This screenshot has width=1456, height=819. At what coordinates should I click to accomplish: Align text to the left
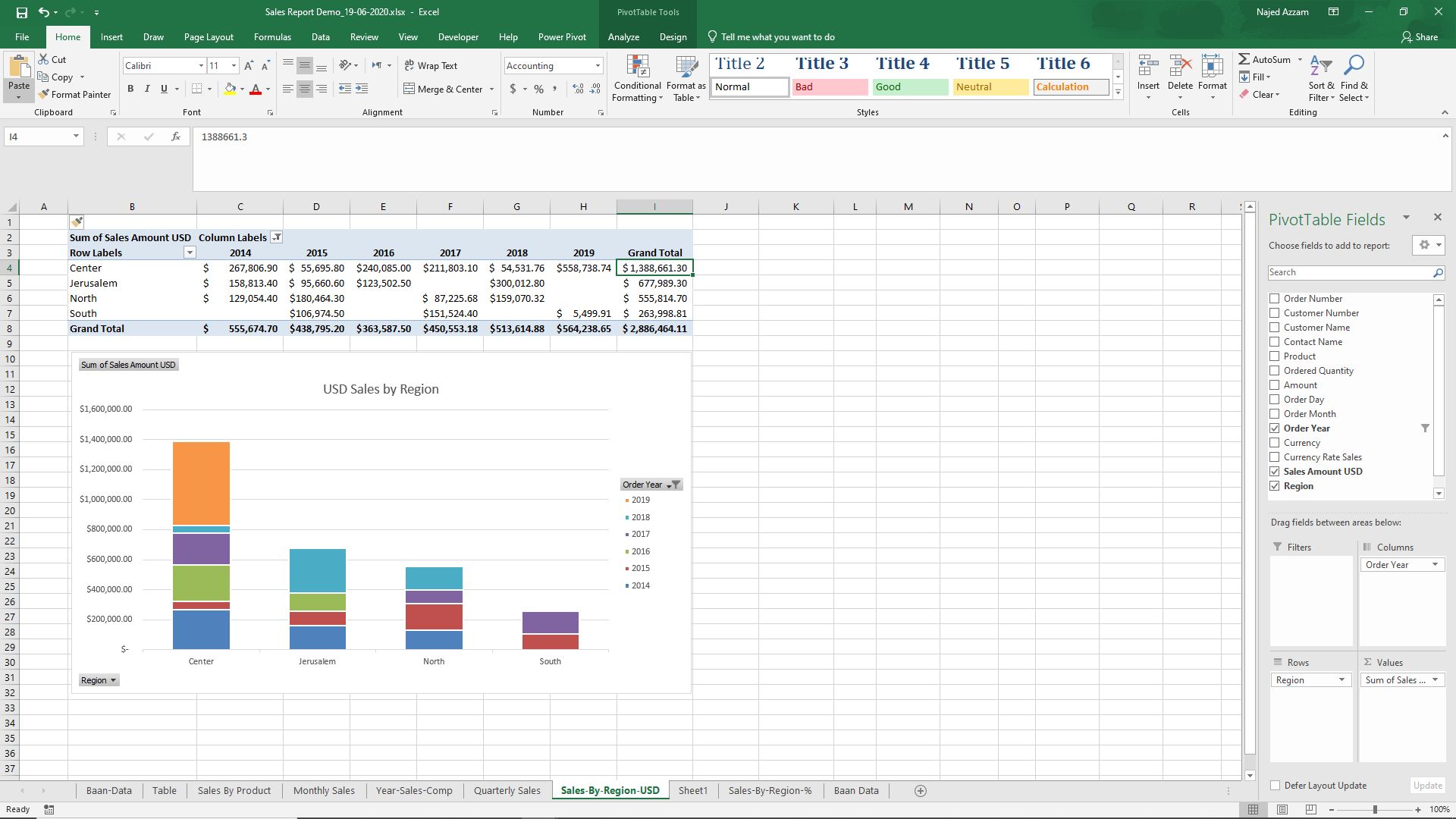tap(288, 89)
